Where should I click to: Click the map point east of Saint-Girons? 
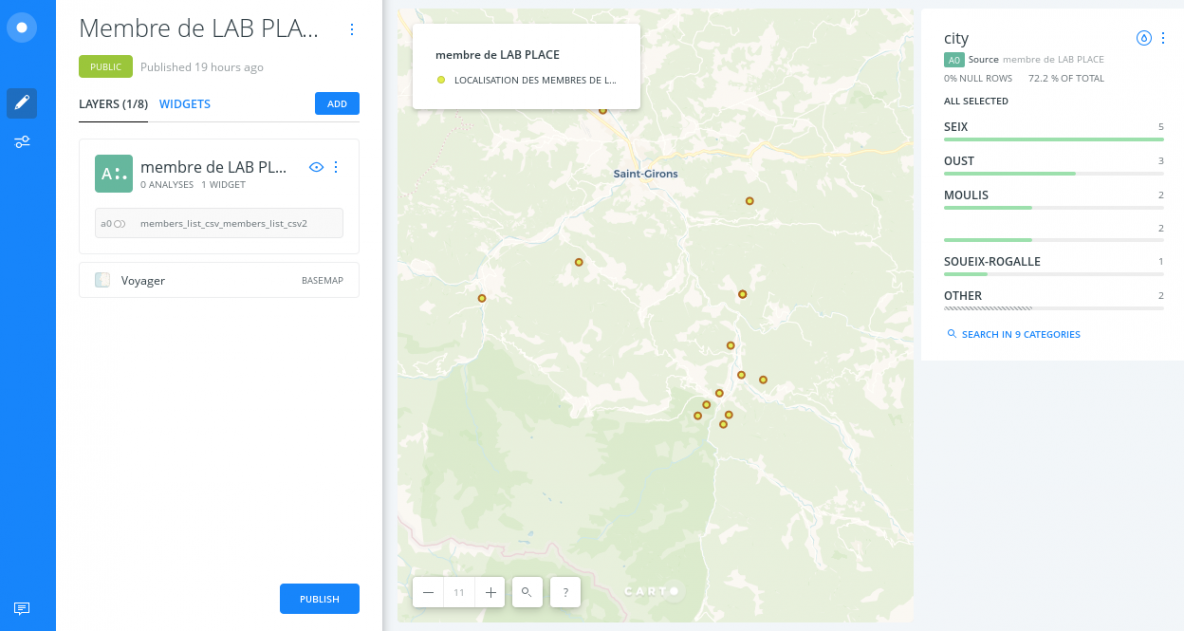click(750, 201)
